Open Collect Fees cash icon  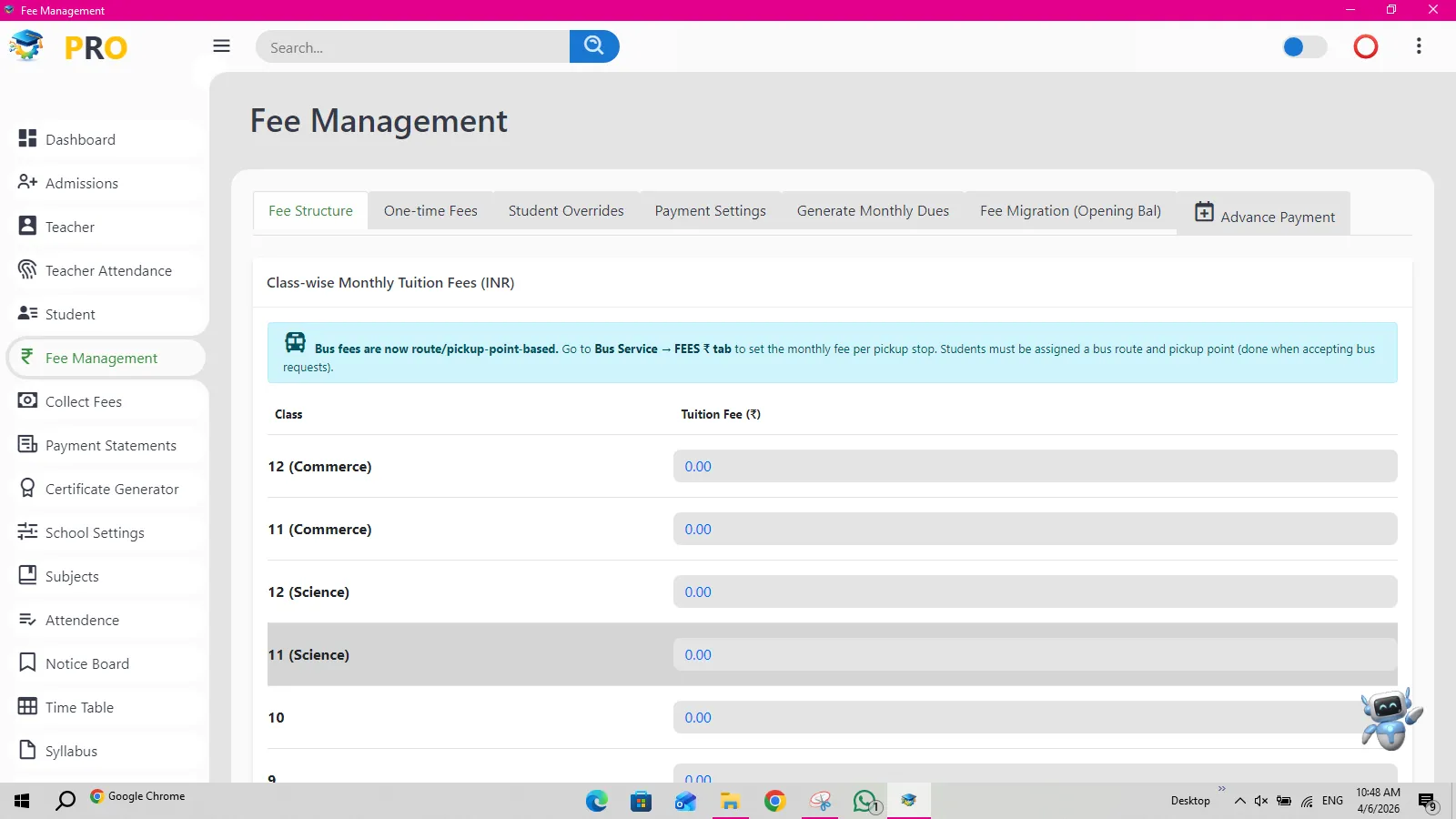pos(27,400)
